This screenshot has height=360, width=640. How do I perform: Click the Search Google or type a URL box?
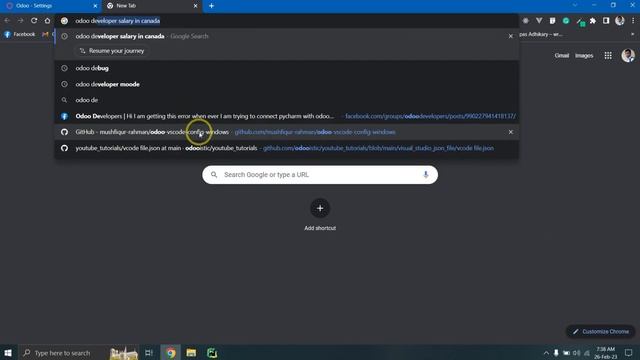click(x=320, y=175)
